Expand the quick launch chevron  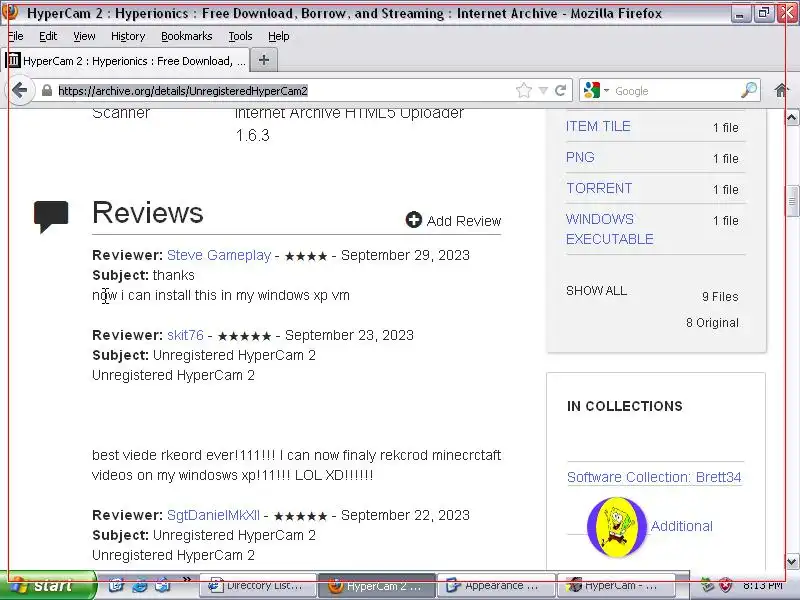[187, 579]
